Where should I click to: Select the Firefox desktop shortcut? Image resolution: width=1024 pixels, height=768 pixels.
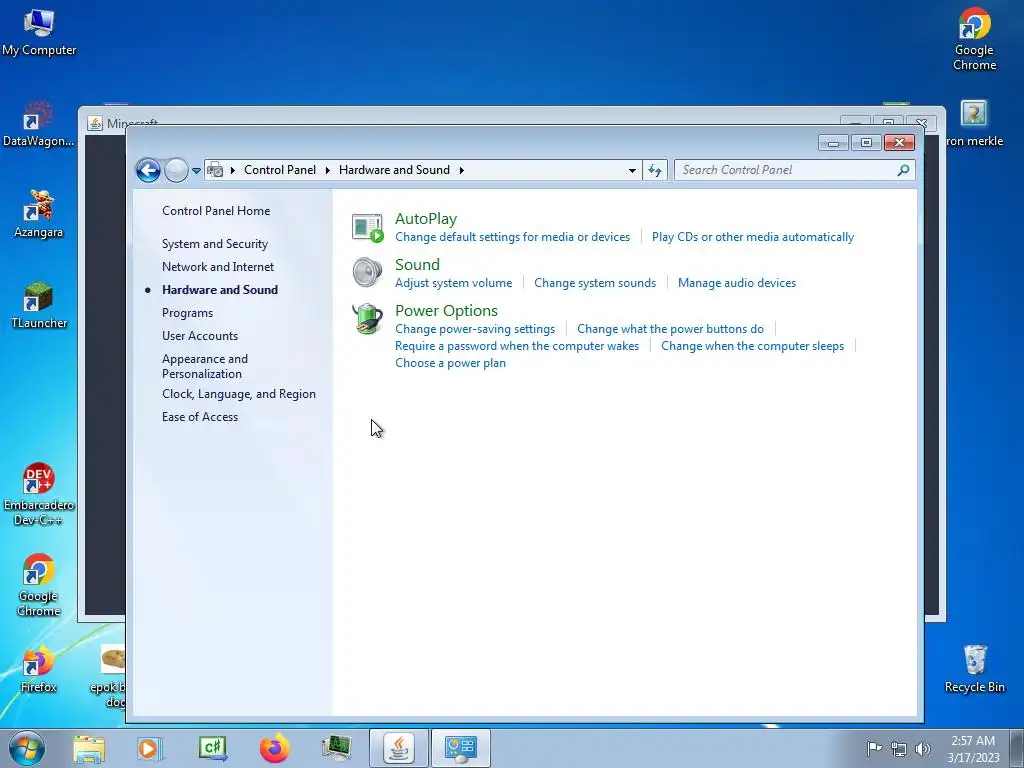(x=39, y=669)
